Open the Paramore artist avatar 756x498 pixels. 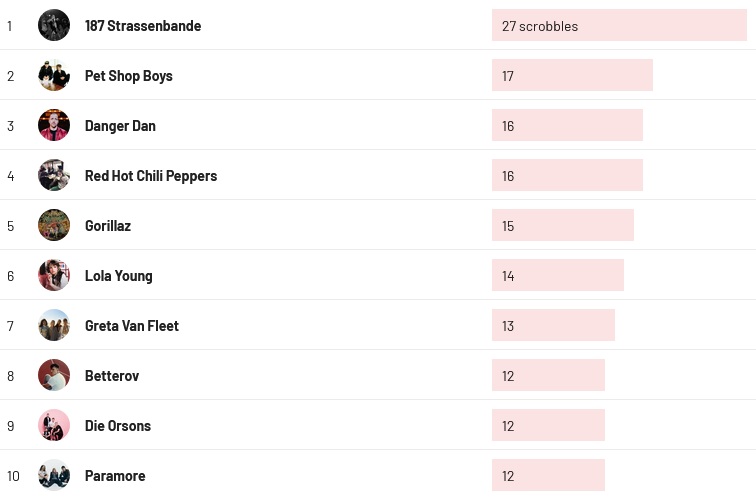54,475
